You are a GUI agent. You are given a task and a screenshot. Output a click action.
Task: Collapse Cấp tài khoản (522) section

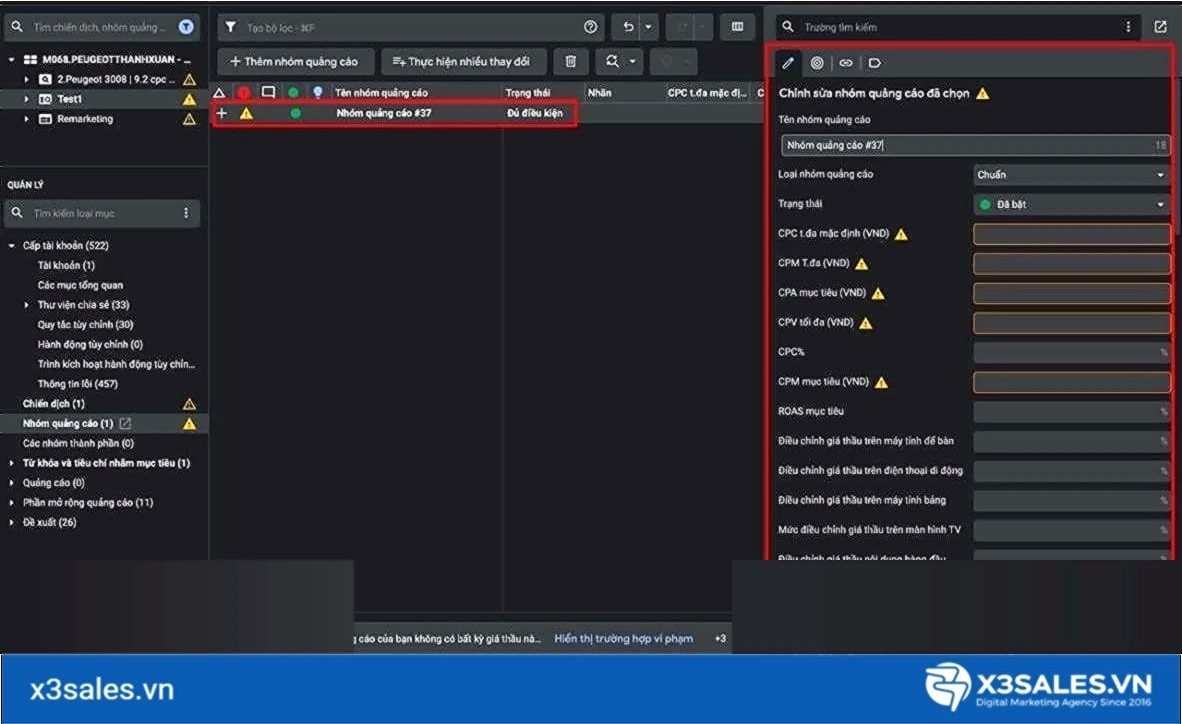click(11, 246)
